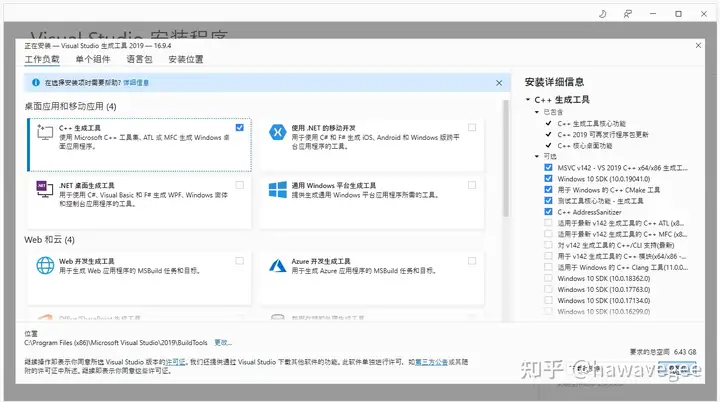
Task: Click the info icon in the help banner
Action: coord(35,83)
